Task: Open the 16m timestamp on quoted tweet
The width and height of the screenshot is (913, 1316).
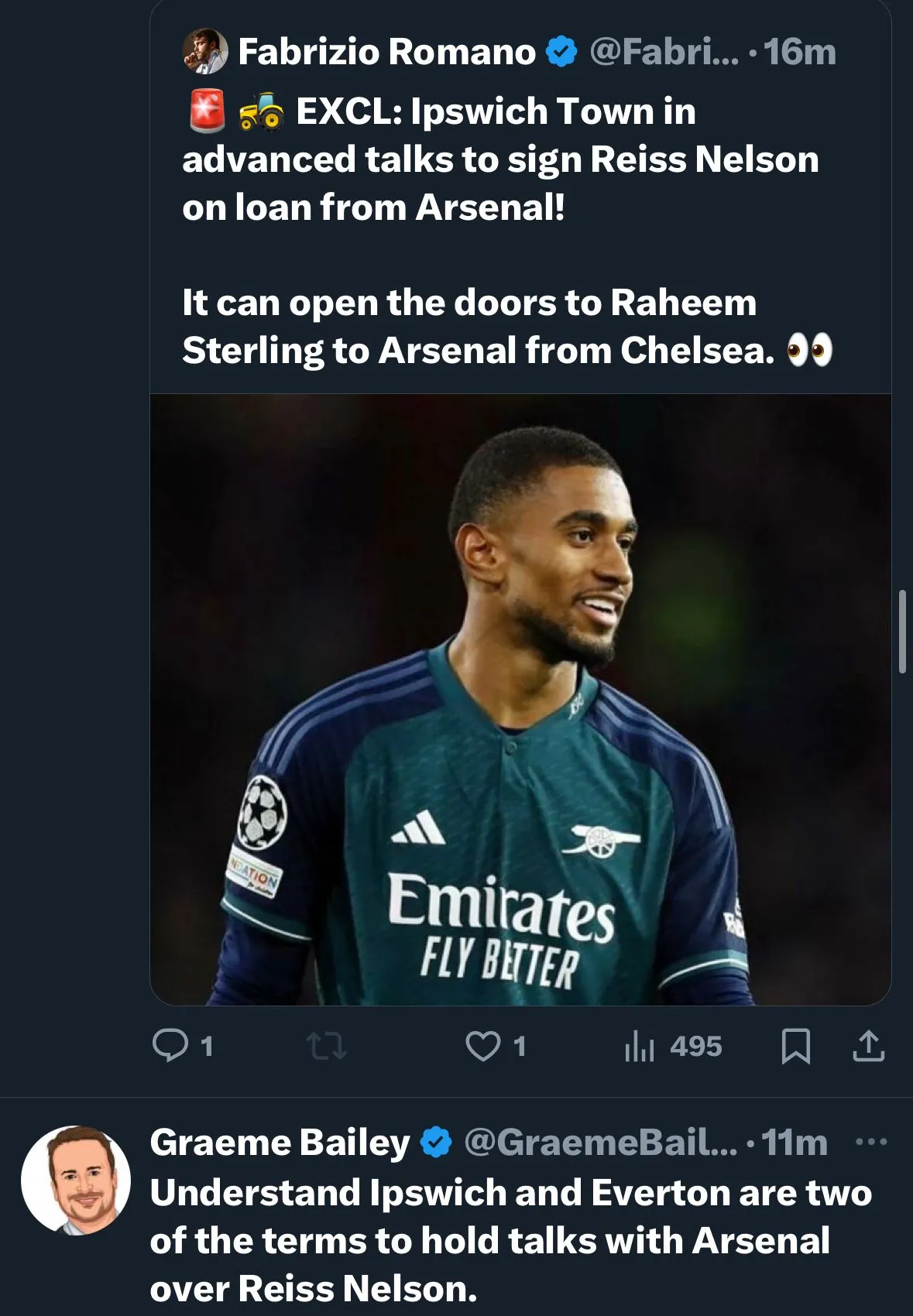Action: coord(800,52)
